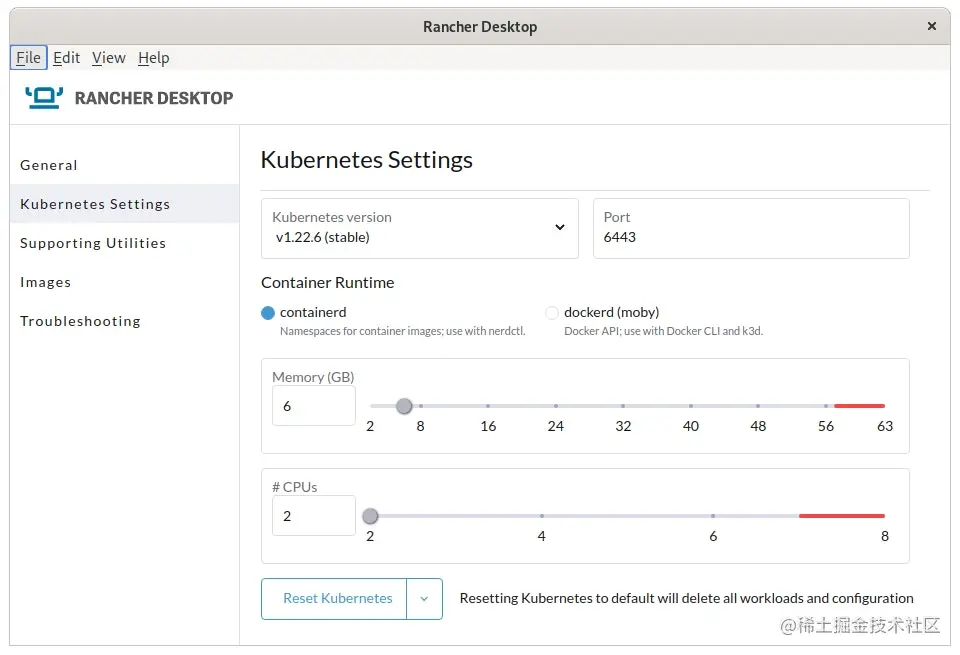The image size is (960, 655).
Task: Expand the Kubernetes version dropdown
Action: pos(419,228)
